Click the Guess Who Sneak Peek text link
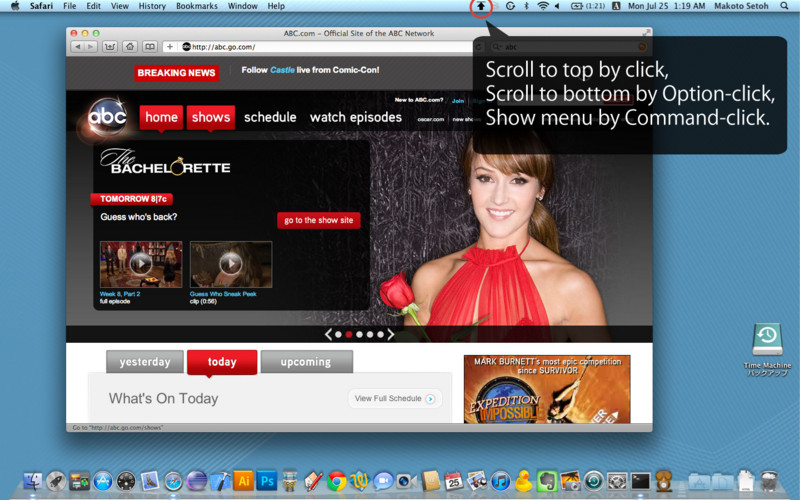Screen dimensions: 800x500 pyautogui.click(x=223, y=294)
